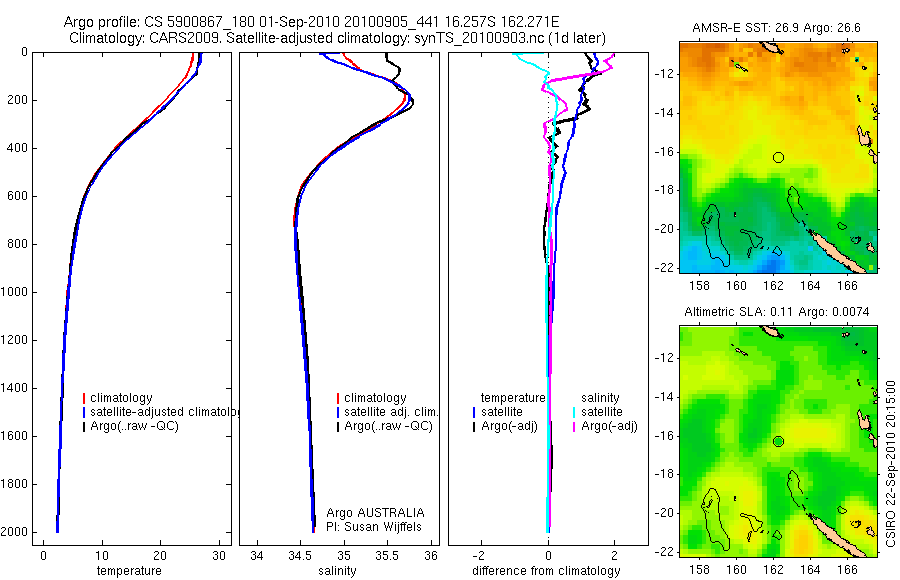Click the red climatology swatch in temperature legend
The width and height of the screenshot is (900, 580).
(x=84, y=398)
